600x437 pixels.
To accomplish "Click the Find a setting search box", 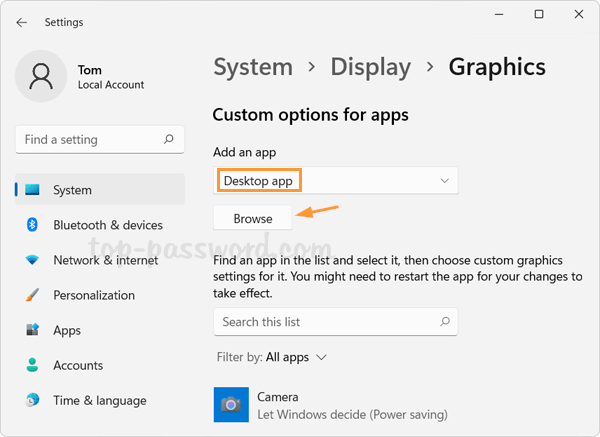I will tap(90, 140).
